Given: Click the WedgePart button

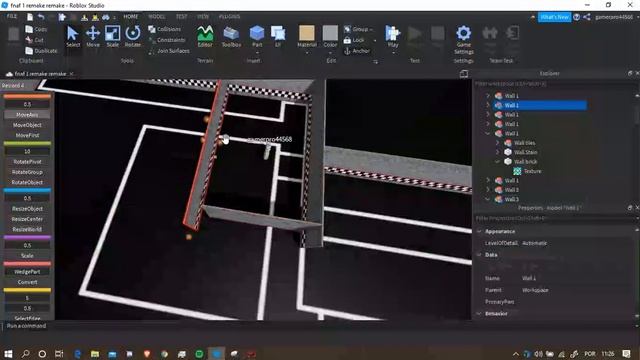Looking at the screenshot, I should [x=27, y=272].
